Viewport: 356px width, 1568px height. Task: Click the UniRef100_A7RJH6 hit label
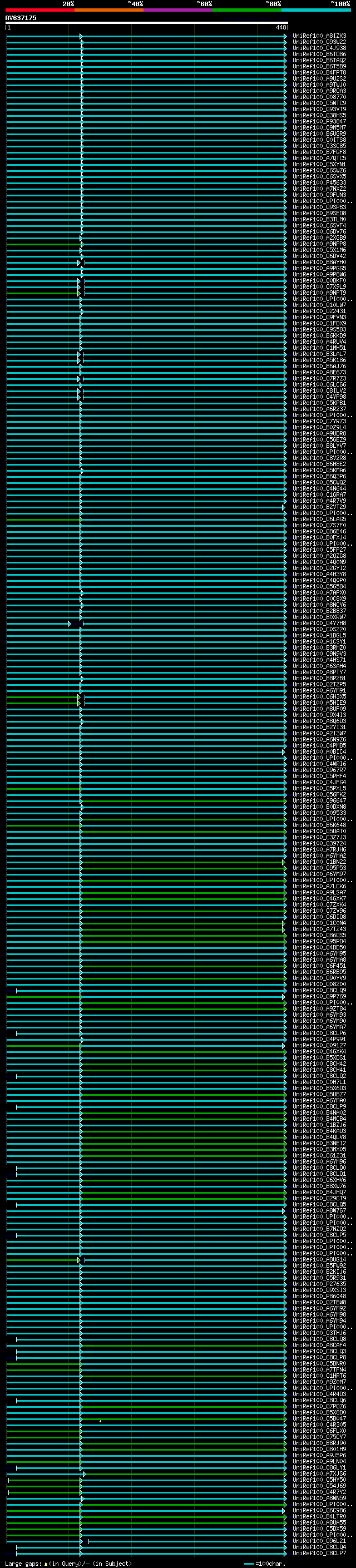pyautogui.click(x=319, y=850)
